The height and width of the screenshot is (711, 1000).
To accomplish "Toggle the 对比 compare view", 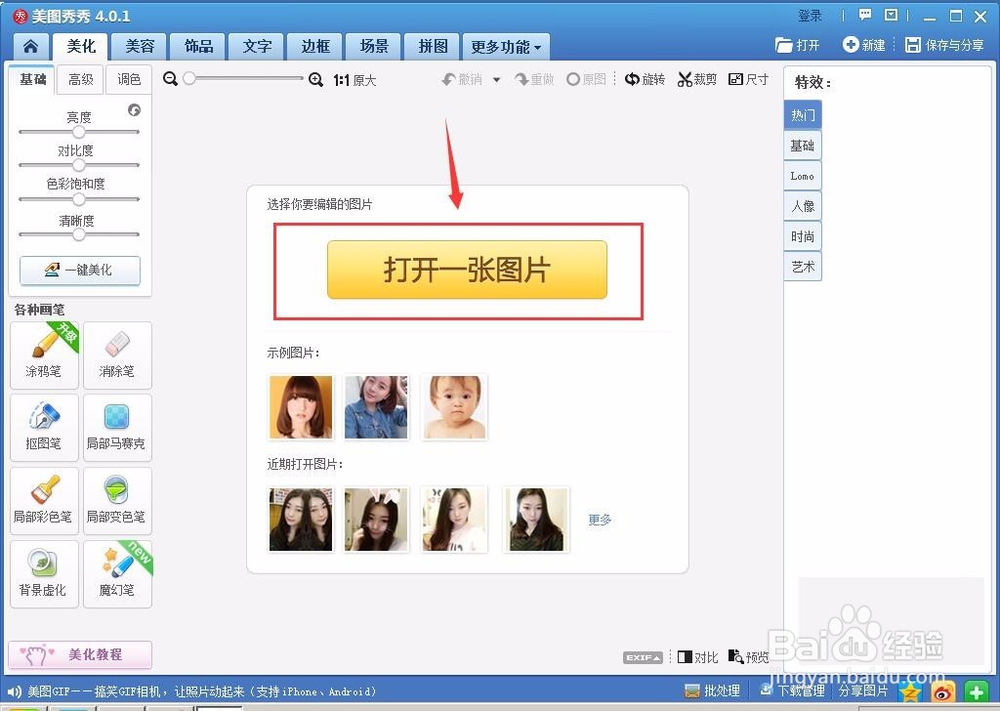I will [697, 657].
